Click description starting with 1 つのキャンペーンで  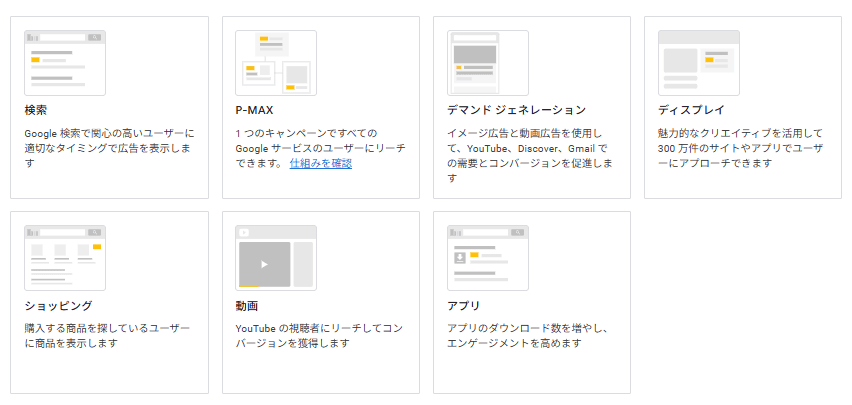321,148
